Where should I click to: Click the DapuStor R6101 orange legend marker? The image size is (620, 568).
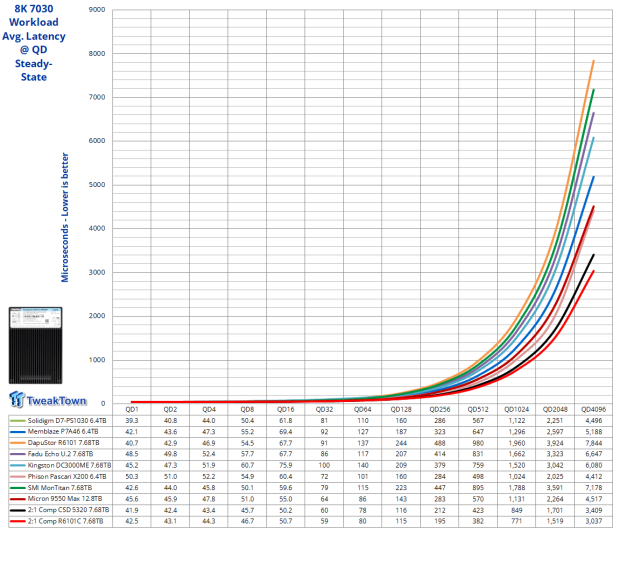click(x=17, y=443)
